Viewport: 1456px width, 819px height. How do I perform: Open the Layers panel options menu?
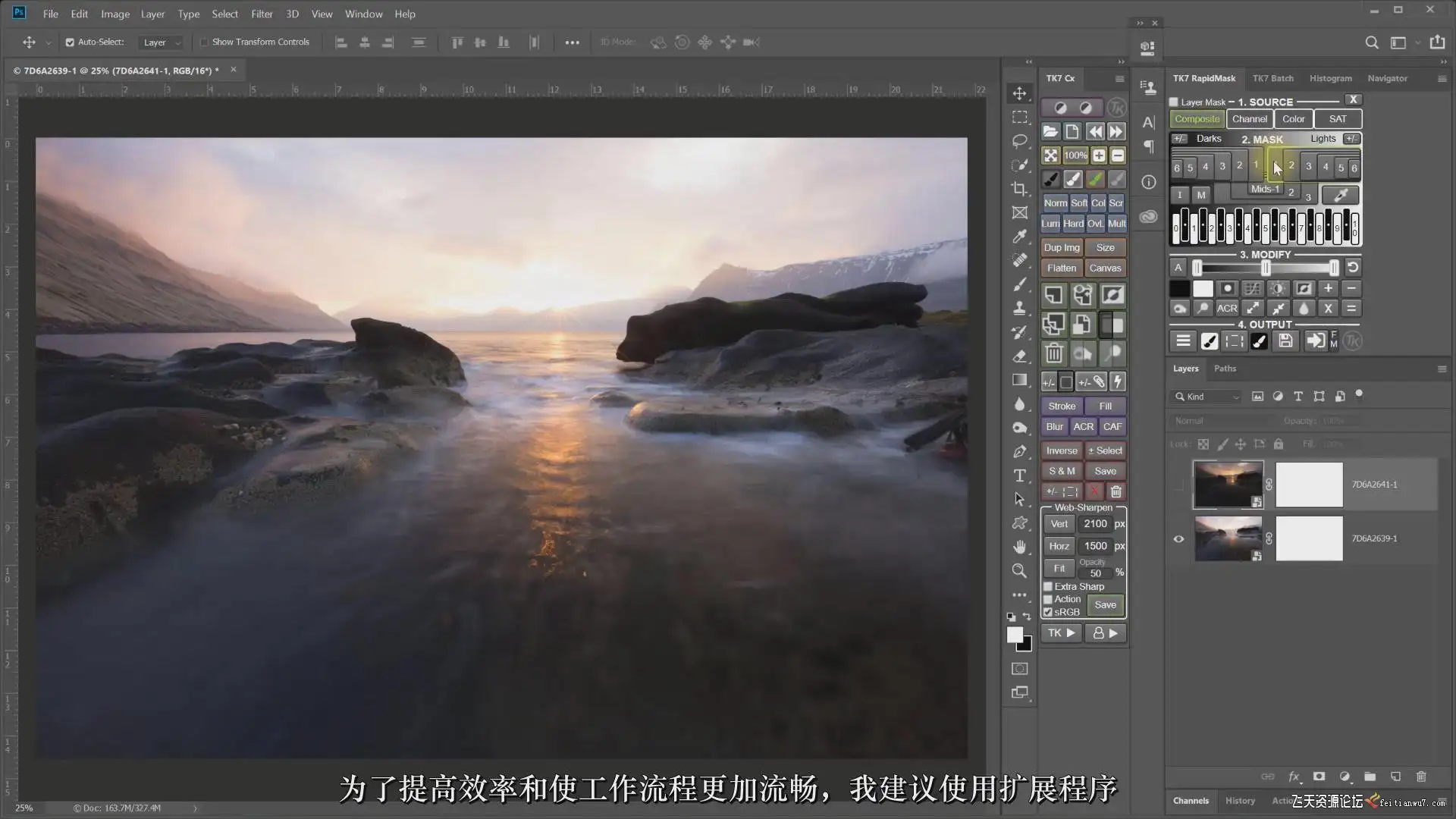pos(1442,369)
